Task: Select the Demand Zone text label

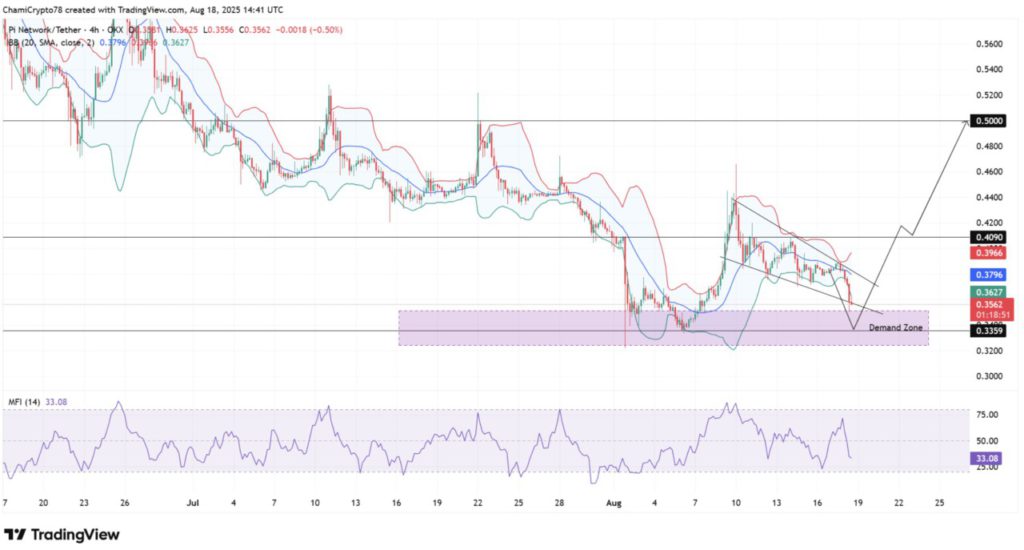Action: [895, 327]
